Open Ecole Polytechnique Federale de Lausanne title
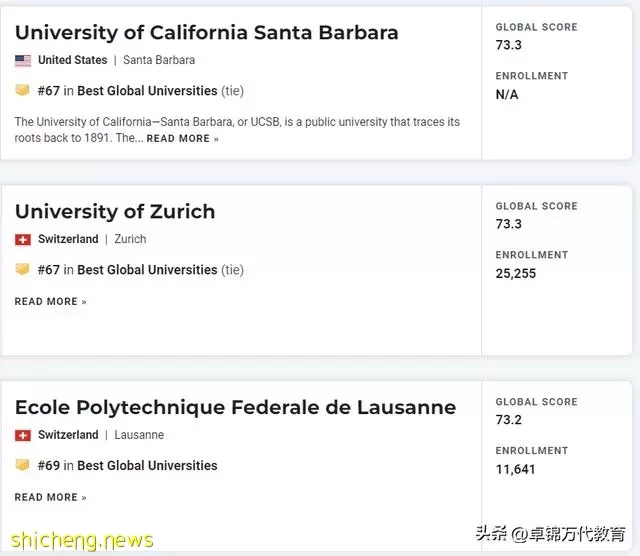This screenshot has width=640, height=556. pos(236,407)
